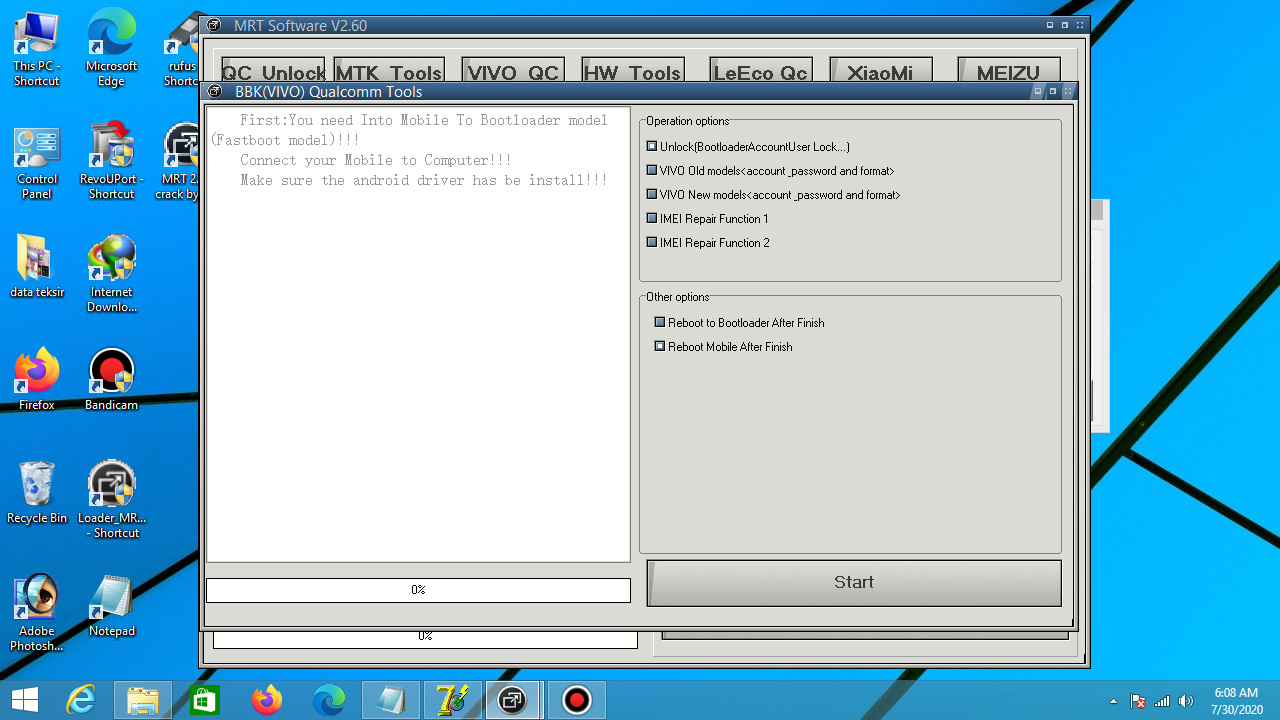Click the 0% progress bar

click(418, 590)
